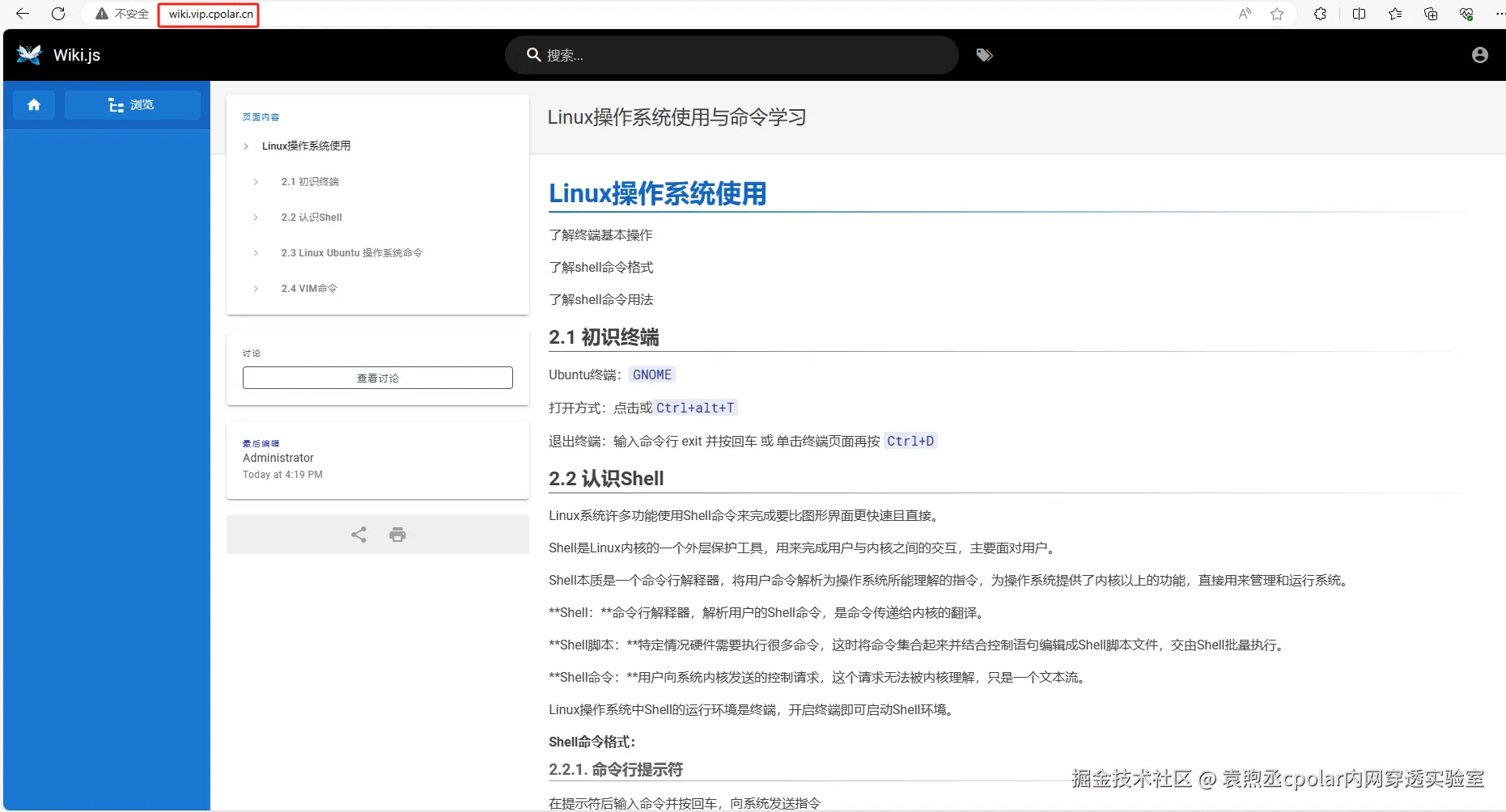This screenshot has width=1506, height=812.
Task: Open the tags icon beside search
Action: pyautogui.click(x=984, y=55)
